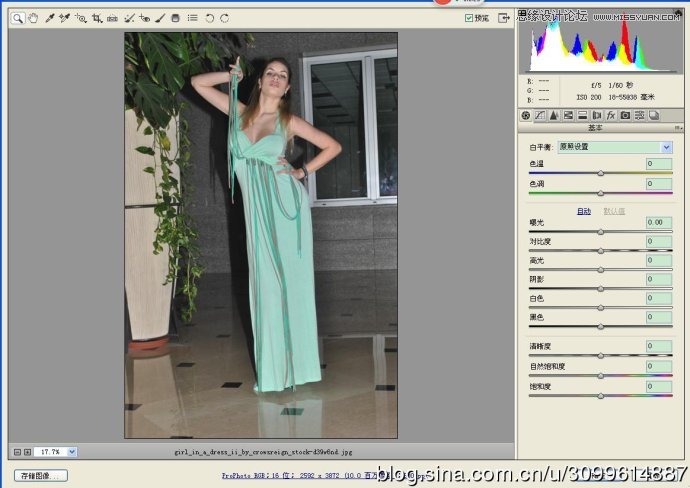Click the 饱和度 value field
The width and height of the screenshot is (690, 488).
pyautogui.click(x=659, y=386)
